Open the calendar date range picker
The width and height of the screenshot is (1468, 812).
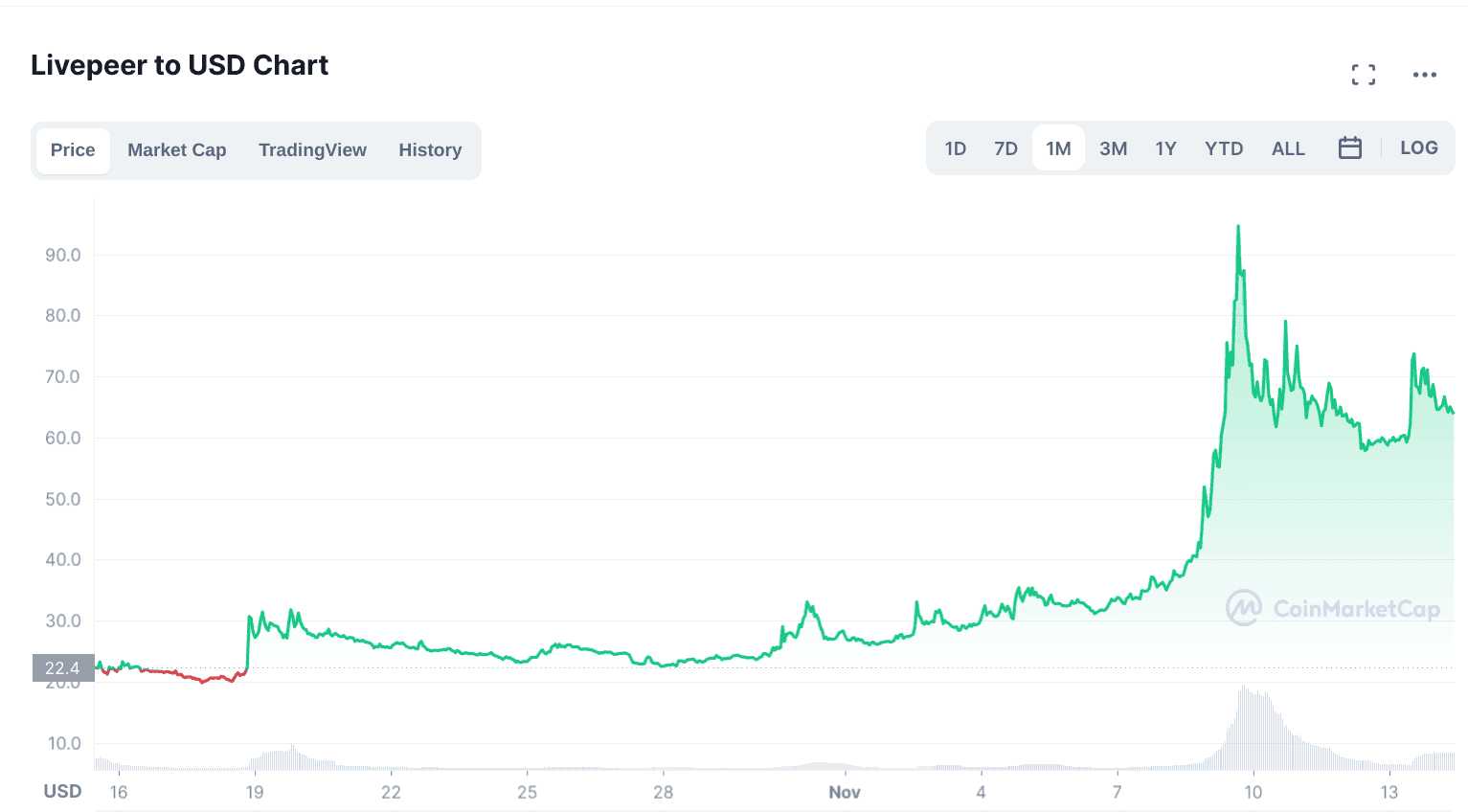1349,148
